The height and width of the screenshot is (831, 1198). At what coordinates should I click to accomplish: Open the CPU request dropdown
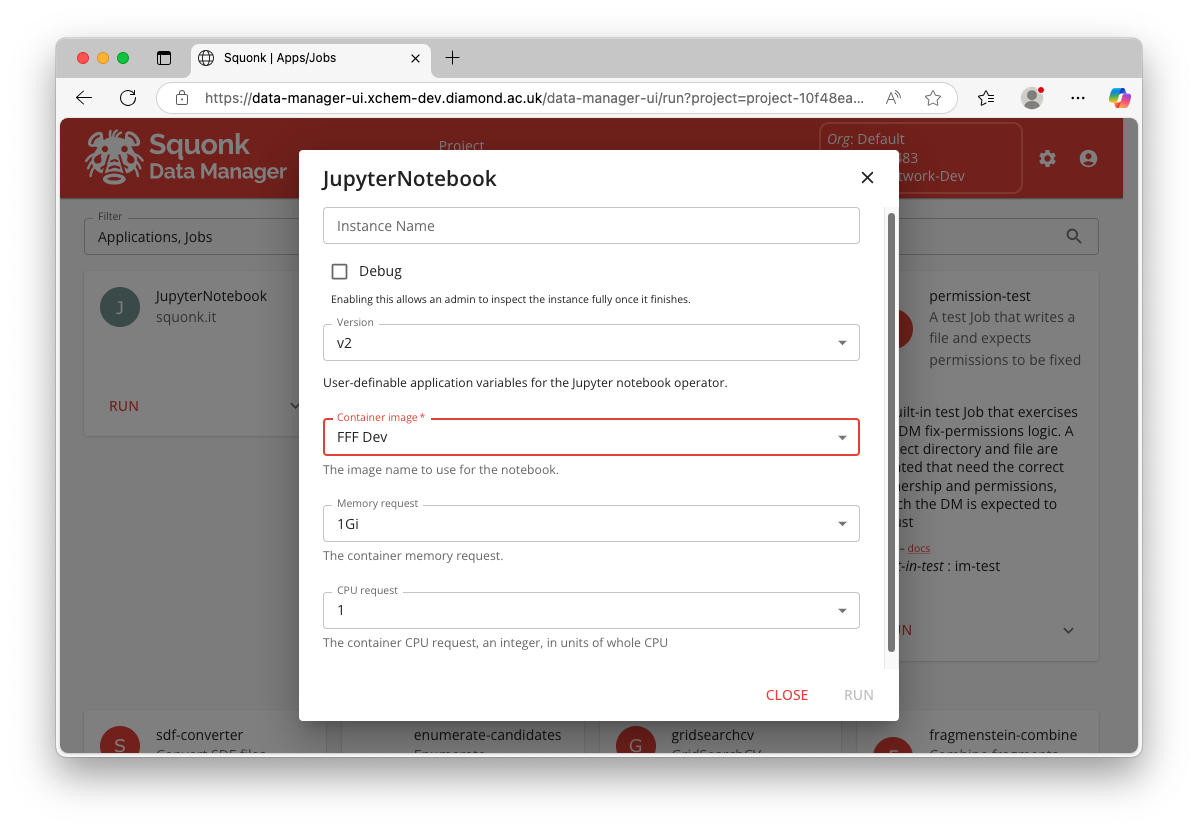point(591,610)
